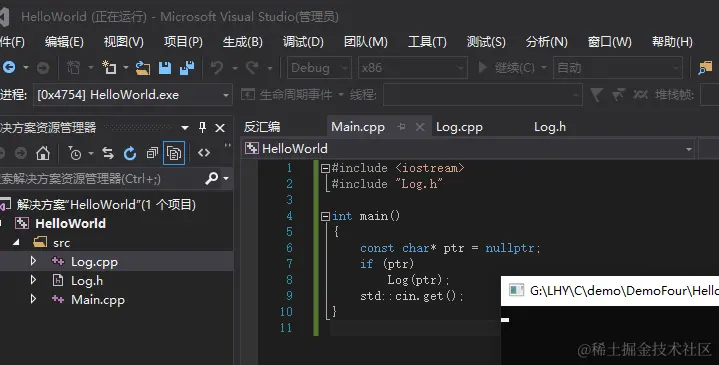Close the Solution Explorer panel
Viewport: 719px width, 365px height.
point(220,128)
